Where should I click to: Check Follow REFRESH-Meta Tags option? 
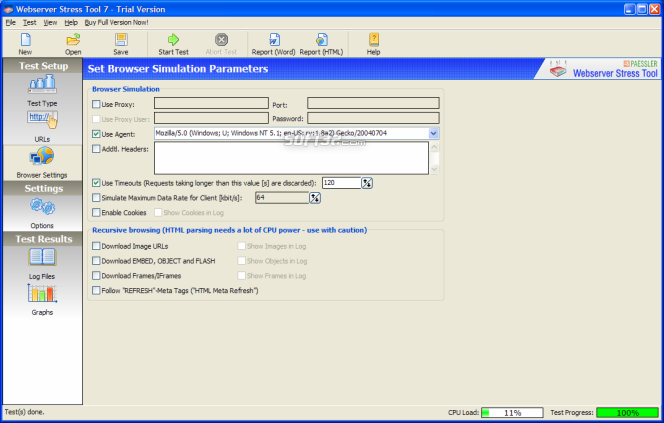click(x=96, y=290)
